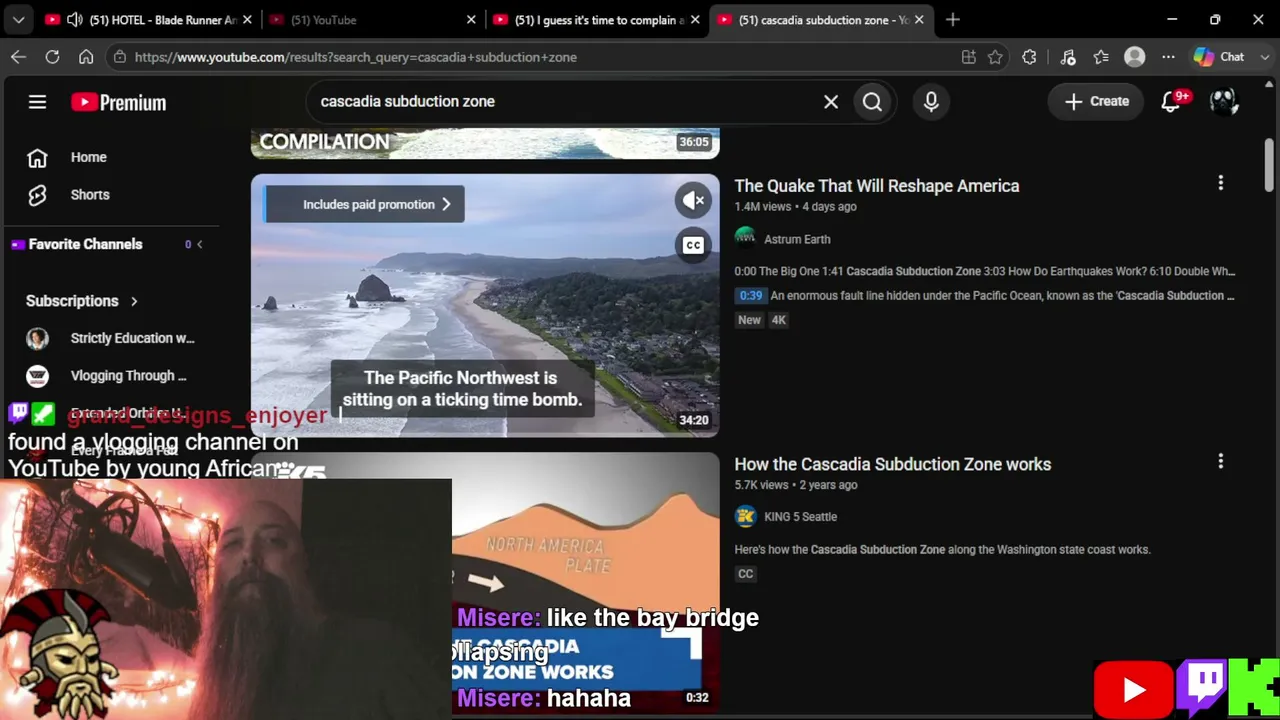Toggle captions on the video preview

click(x=693, y=245)
